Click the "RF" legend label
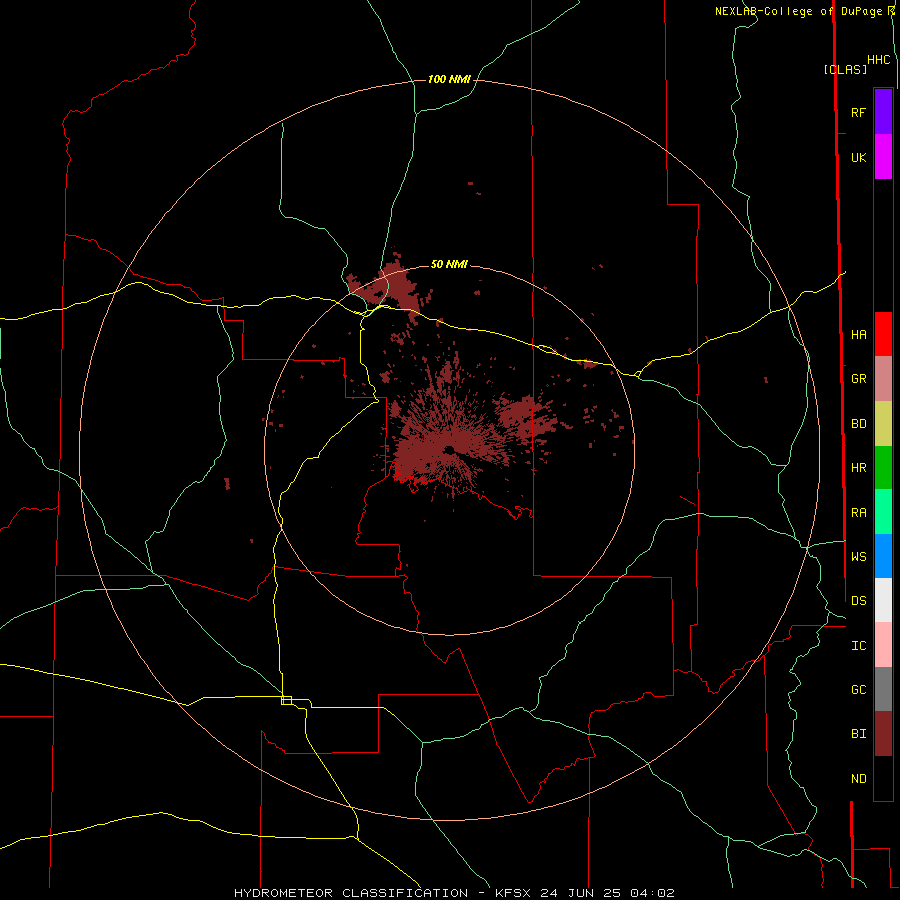The image size is (900, 900). (858, 112)
